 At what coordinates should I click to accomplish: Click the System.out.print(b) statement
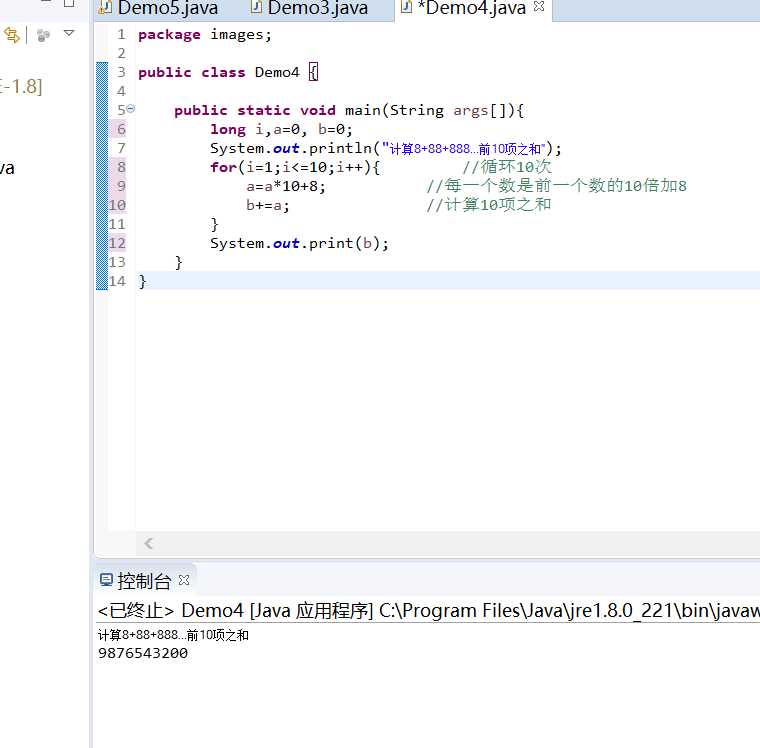point(300,243)
